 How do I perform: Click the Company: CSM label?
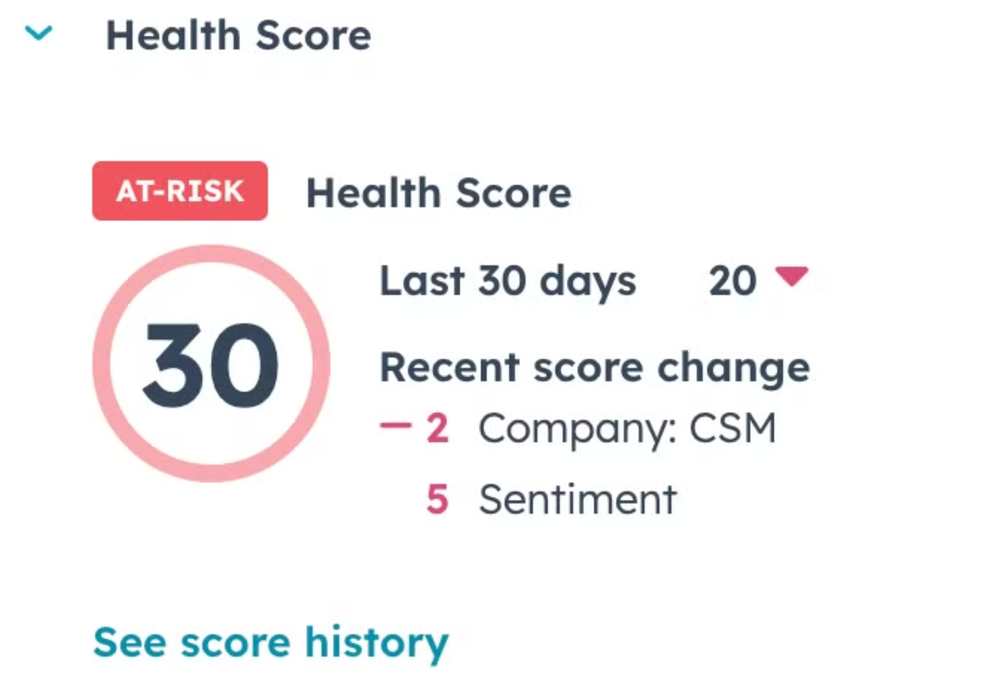point(627,430)
